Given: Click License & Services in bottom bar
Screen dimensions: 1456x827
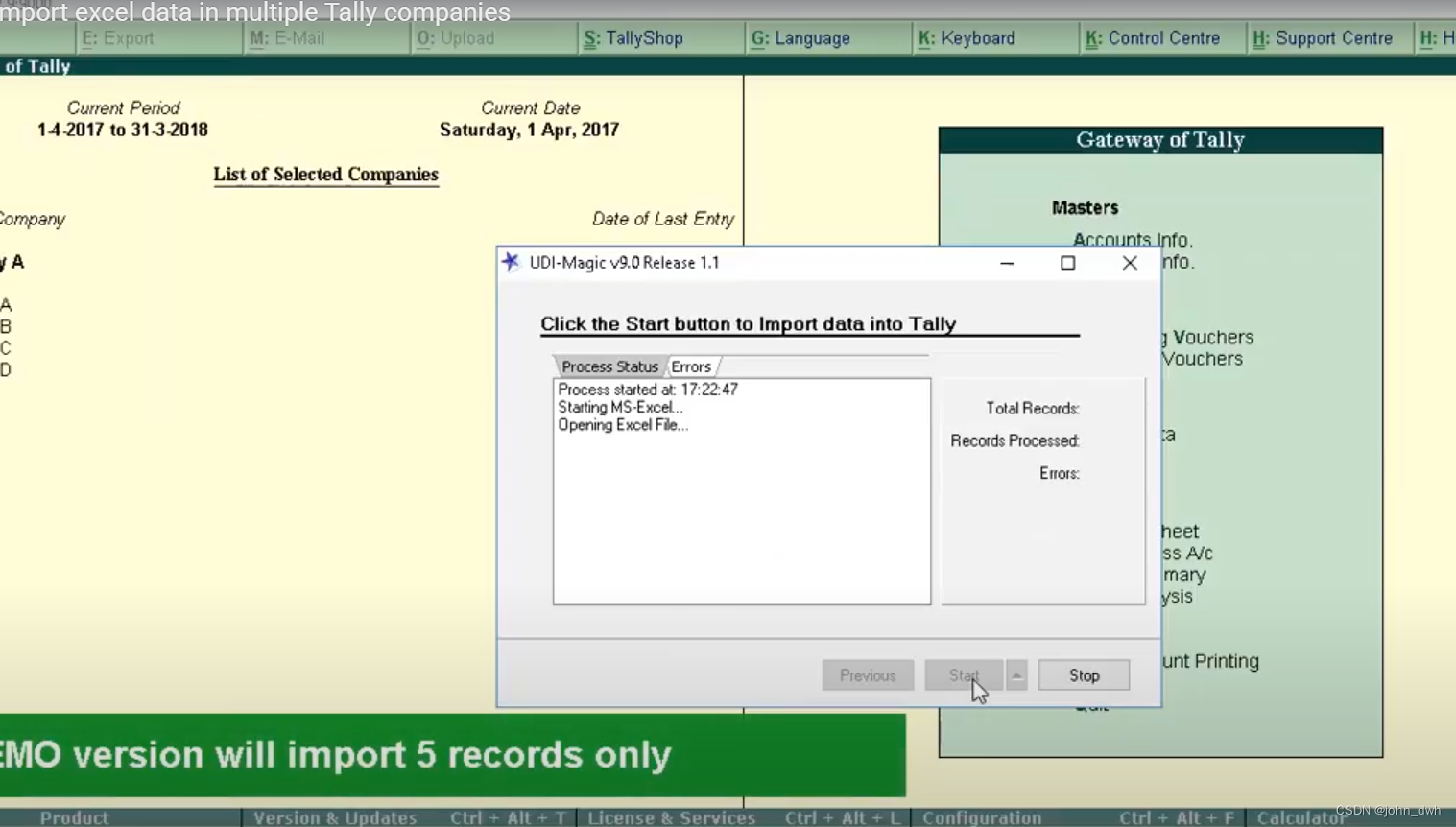Looking at the screenshot, I should pos(671,817).
